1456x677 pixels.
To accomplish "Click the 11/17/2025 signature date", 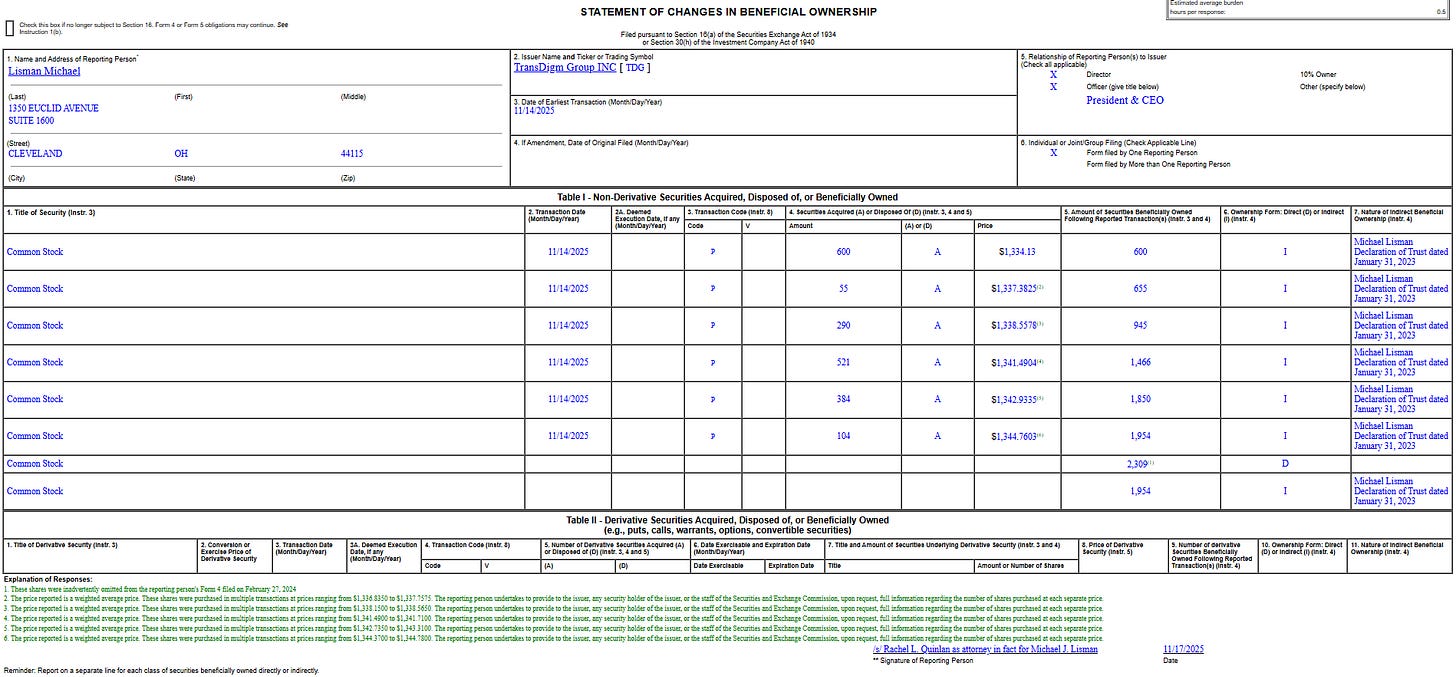I will click(x=1183, y=649).
